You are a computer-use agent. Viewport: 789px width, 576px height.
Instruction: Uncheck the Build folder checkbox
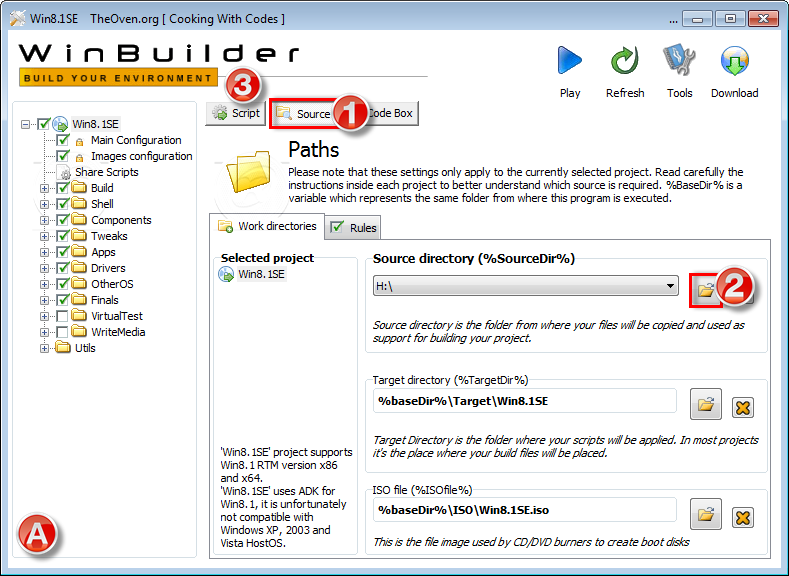(63, 188)
